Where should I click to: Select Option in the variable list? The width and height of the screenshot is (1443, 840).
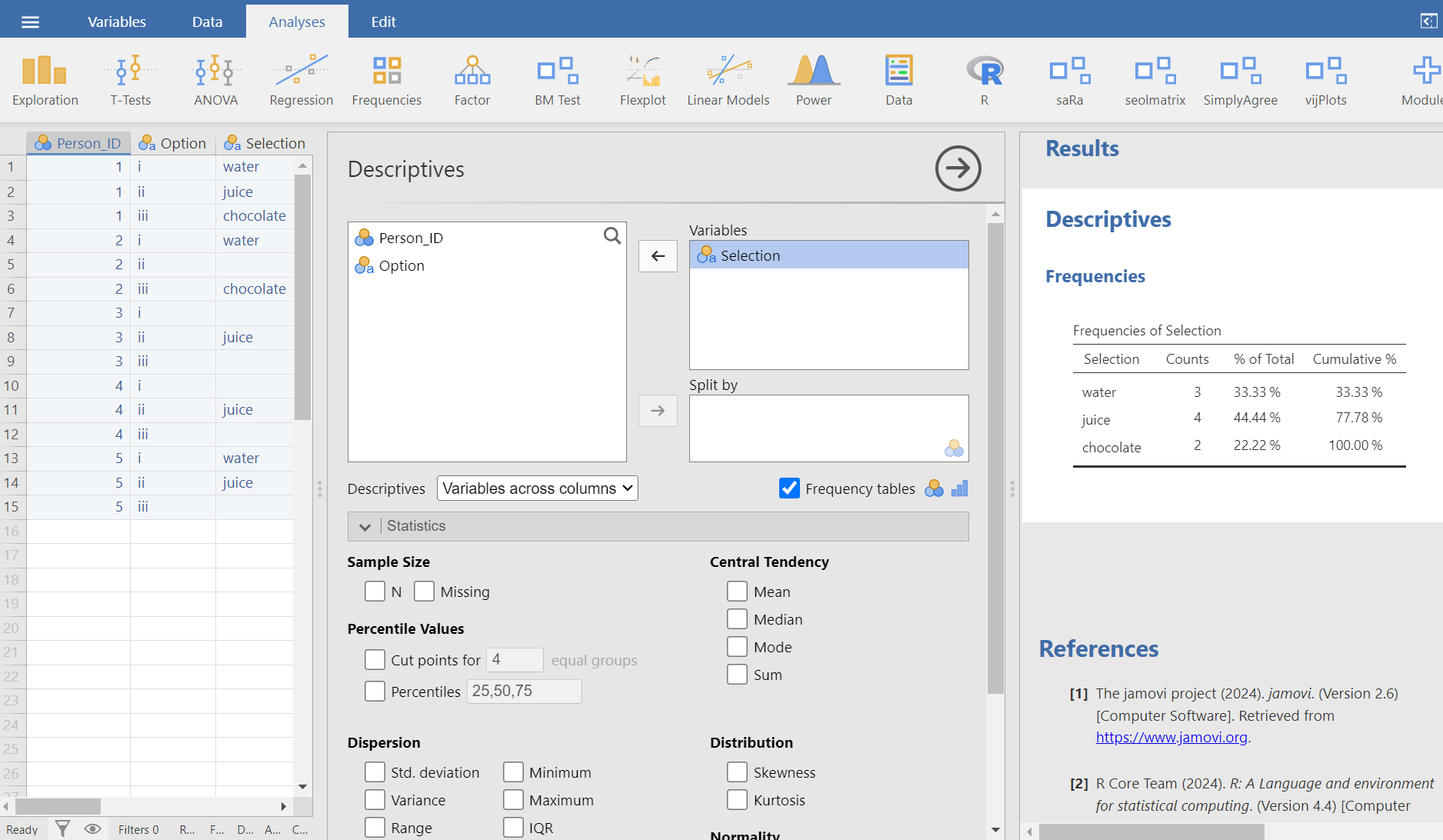487,265
